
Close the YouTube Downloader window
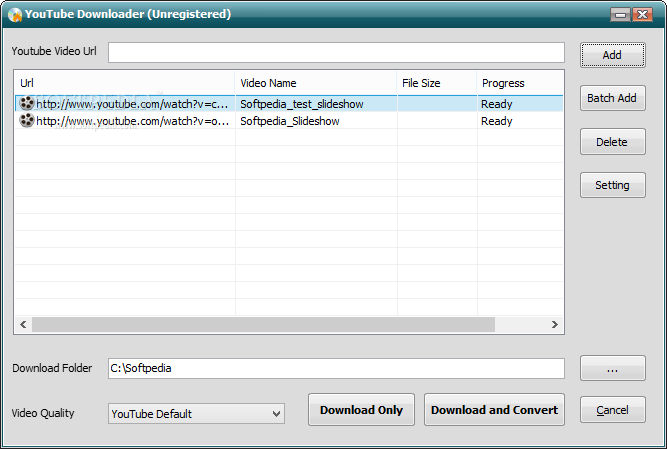pyautogui.click(x=642, y=15)
